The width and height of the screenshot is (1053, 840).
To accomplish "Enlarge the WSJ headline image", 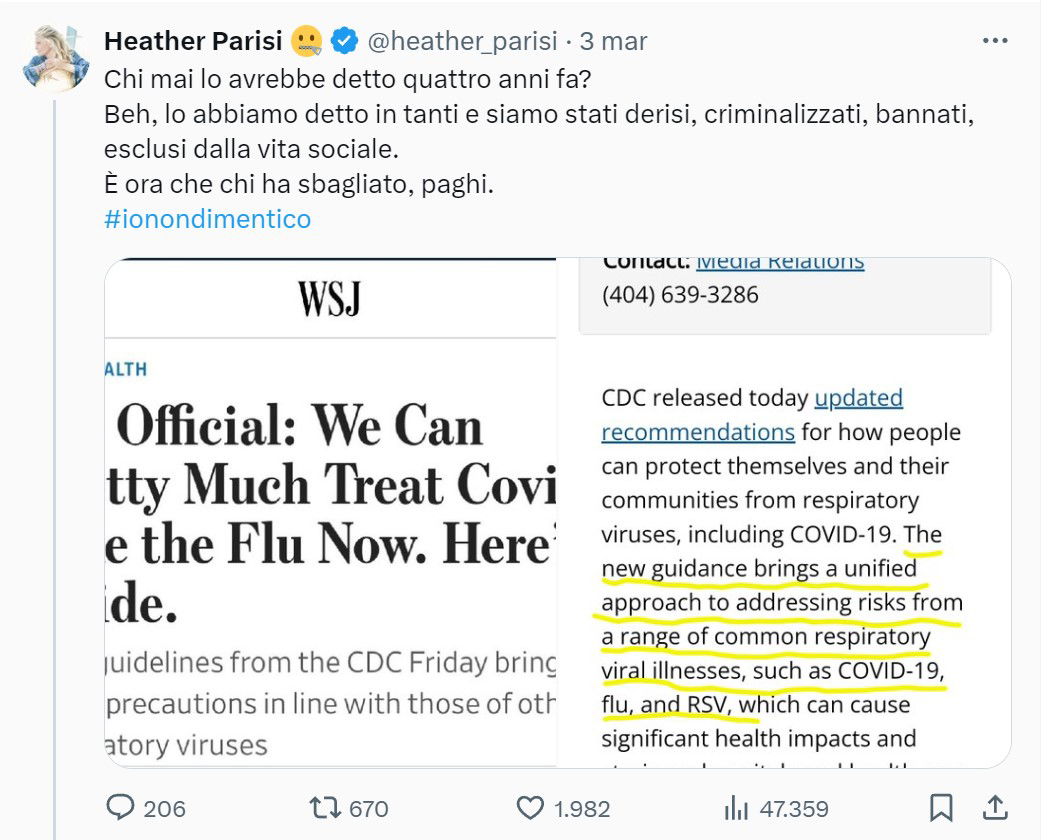I will (x=330, y=512).
